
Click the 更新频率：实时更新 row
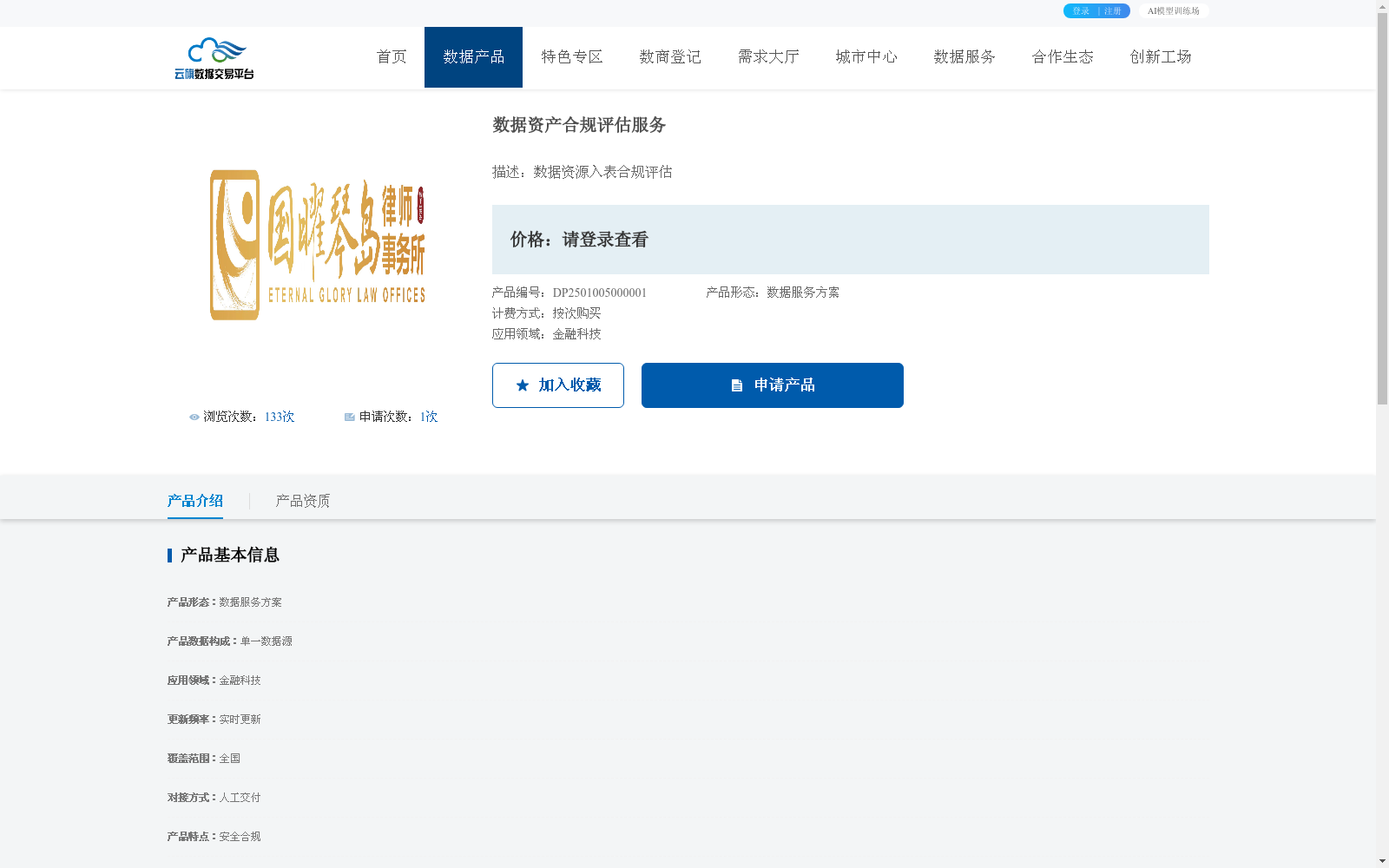tap(214, 720)
